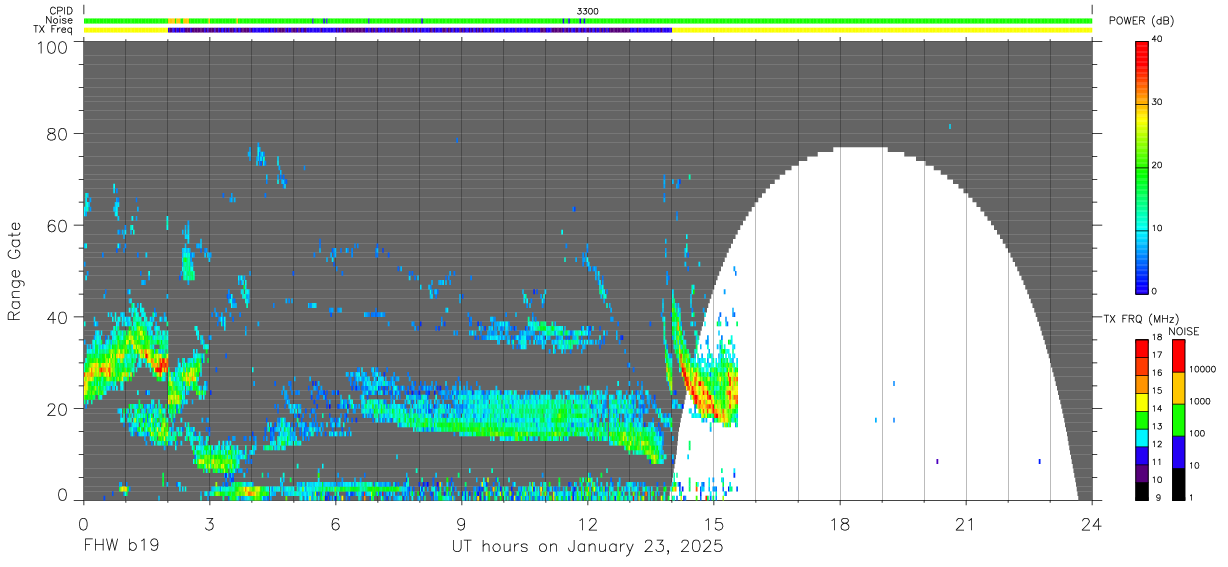The image size is (1228, 567).
Task: Click the 9 hour tick label
Action: point(461,524)
